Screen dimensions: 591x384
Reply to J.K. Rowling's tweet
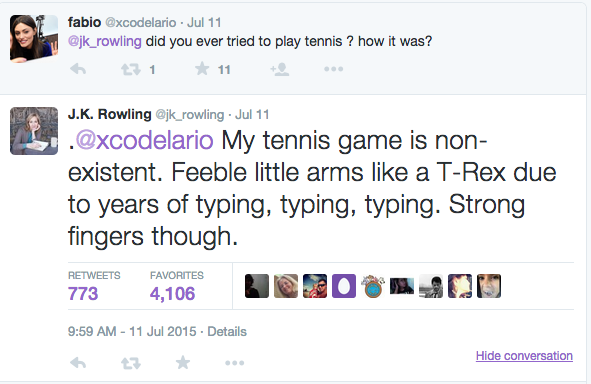[x=78, y=363]
